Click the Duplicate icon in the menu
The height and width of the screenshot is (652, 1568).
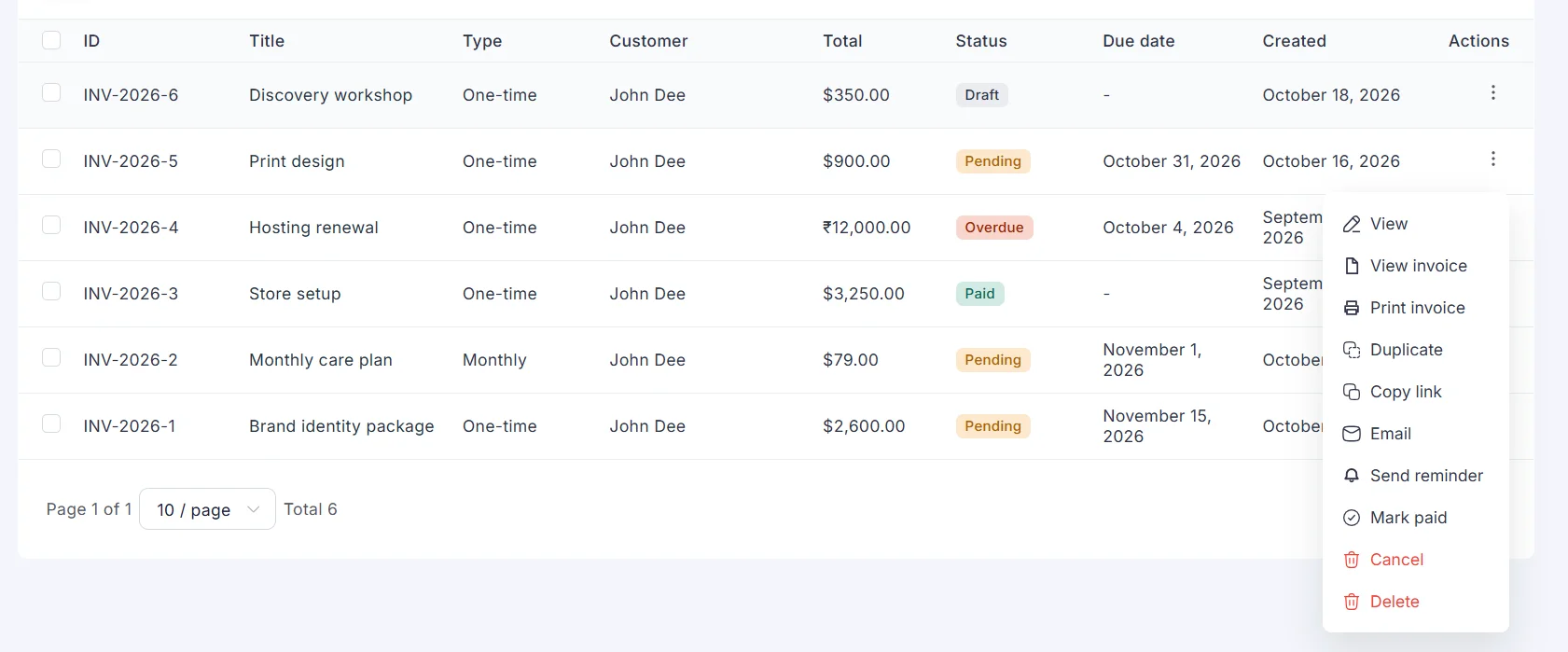click(1351, 350)
